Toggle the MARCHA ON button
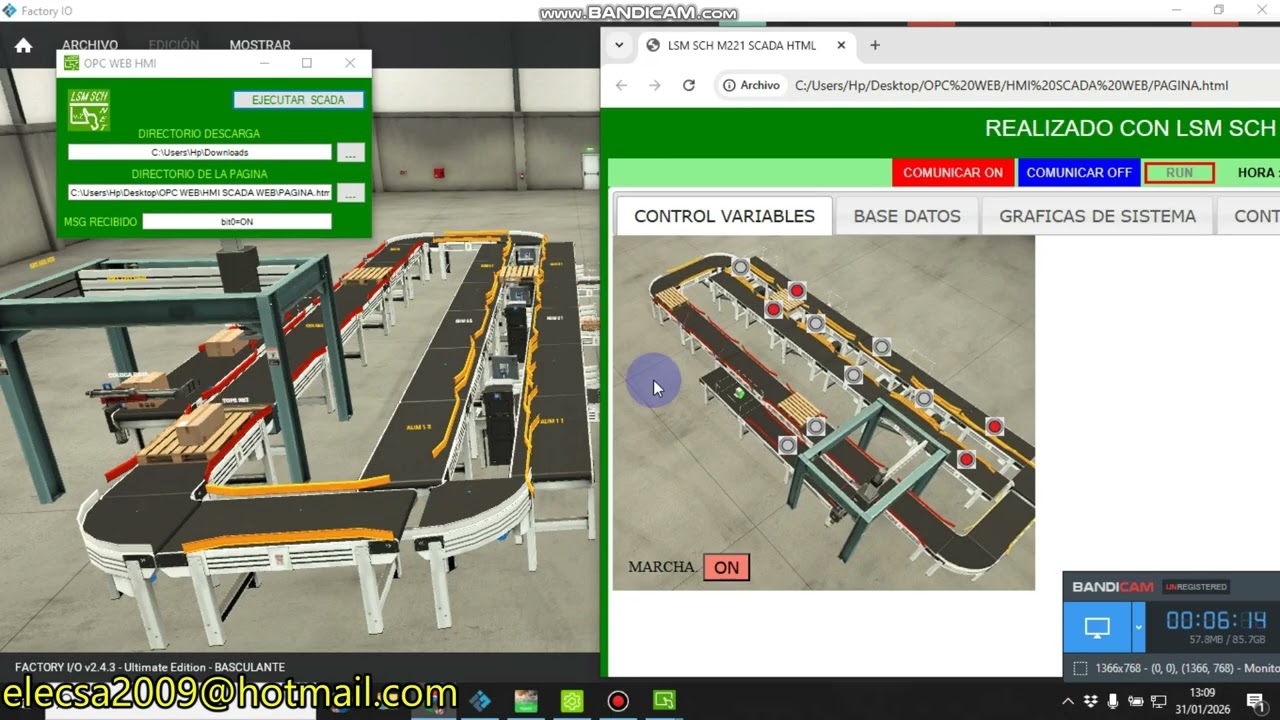 click(x=726, y=567)
